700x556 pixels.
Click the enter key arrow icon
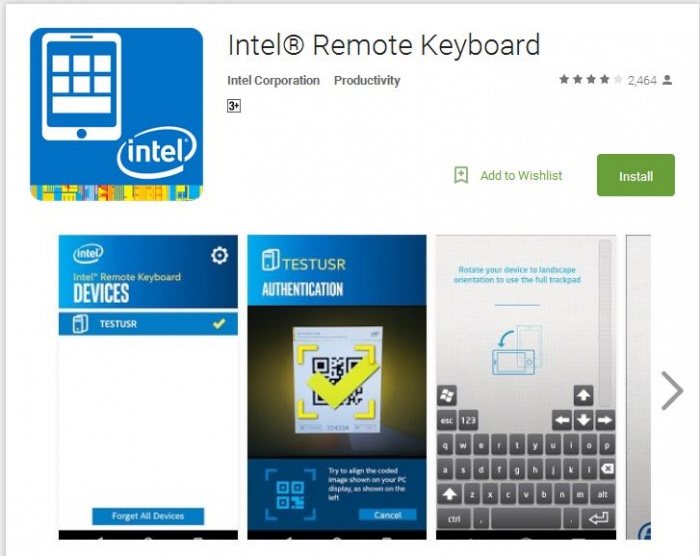point(598,518)
